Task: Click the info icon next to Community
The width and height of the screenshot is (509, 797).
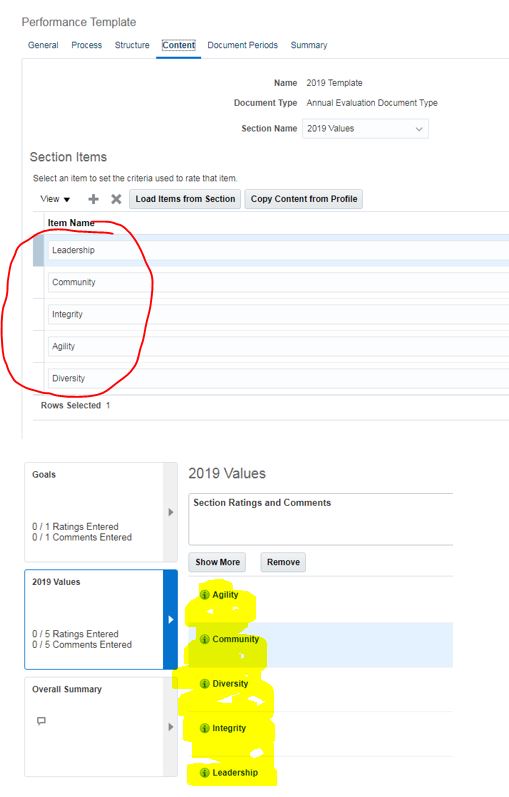Action: tap(204, 639)
